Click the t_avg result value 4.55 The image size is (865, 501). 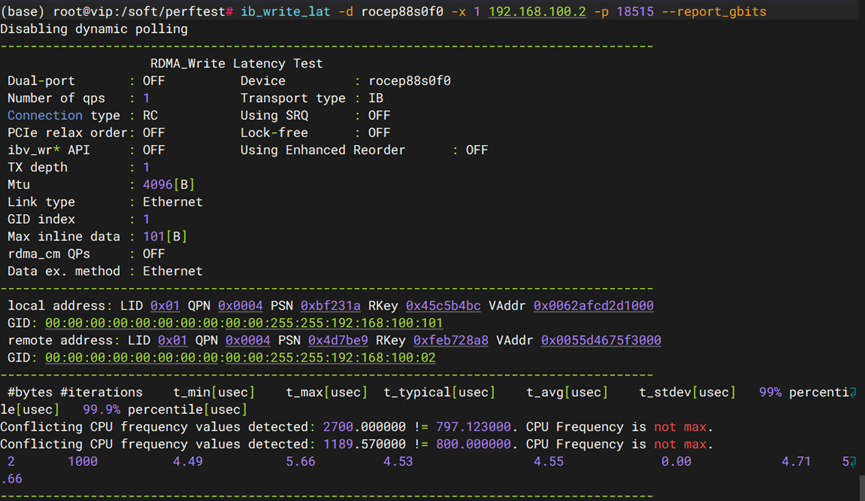tap(547, 462)
